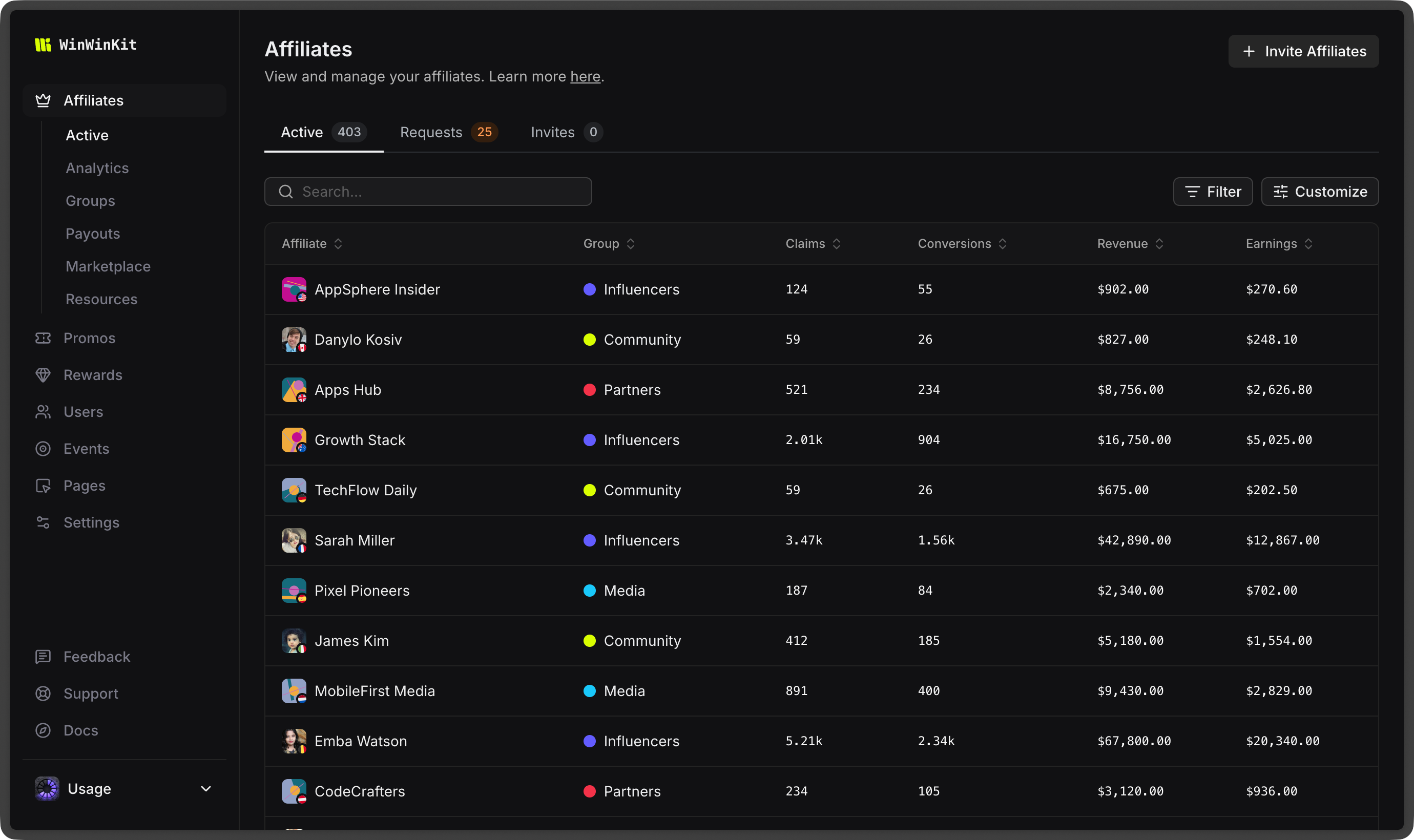The height and width of the screenshot is (840, 1414).
Task: Click the WinWinKit logo icon
Action: [43, 45]
